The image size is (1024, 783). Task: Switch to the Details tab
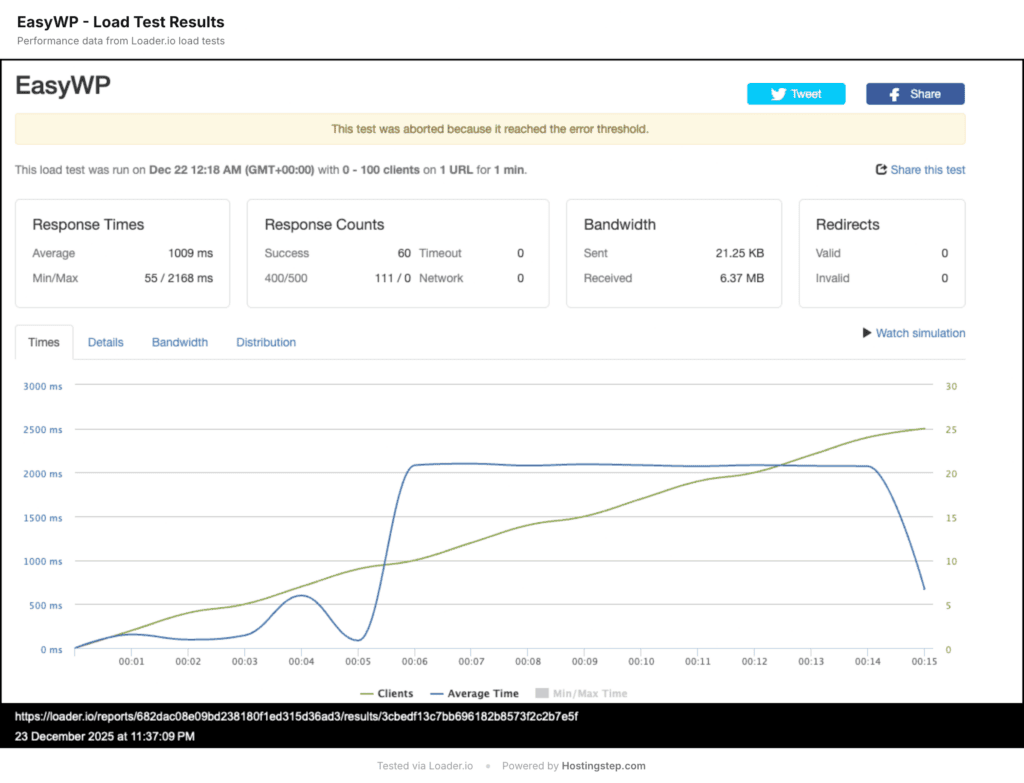(x=106, y=342)
